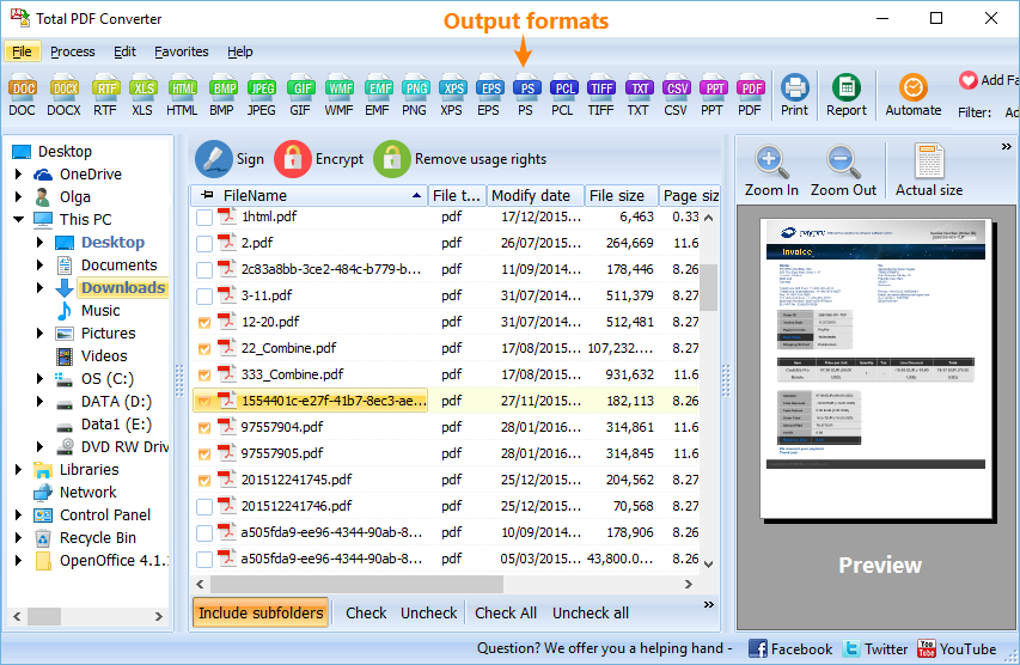Viewport: 1020px width, 665px height.
Task: Open the Process menu
Action: click(x=71, y=51)
